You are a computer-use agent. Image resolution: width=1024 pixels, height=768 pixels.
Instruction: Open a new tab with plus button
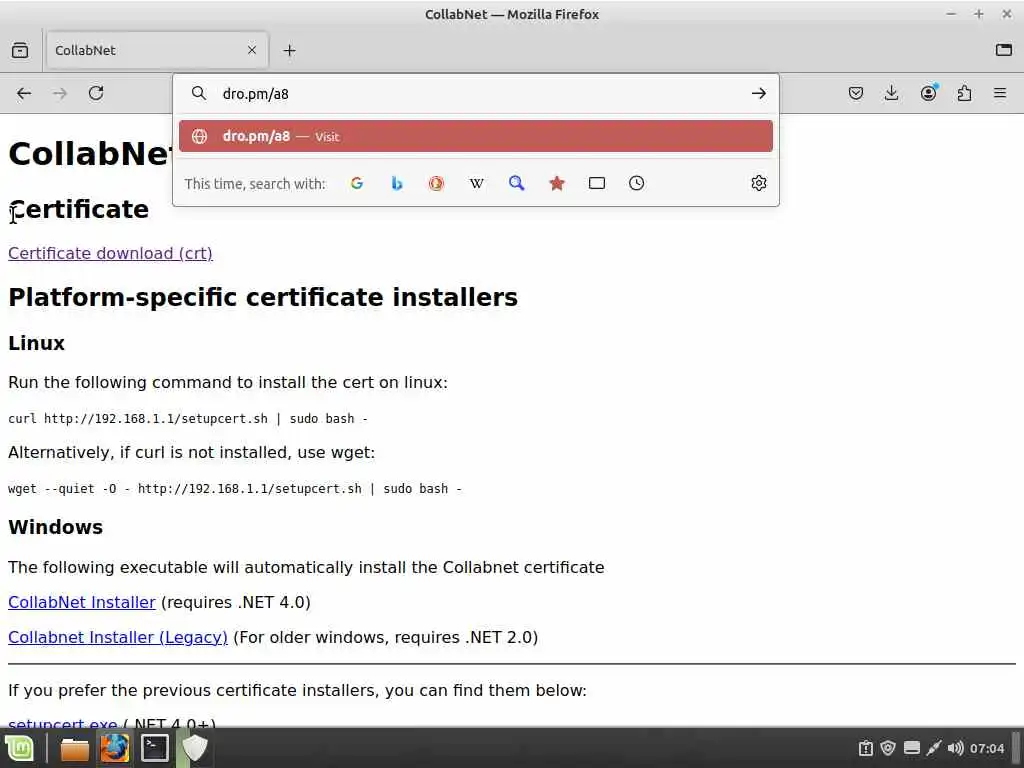click(289, 50)
